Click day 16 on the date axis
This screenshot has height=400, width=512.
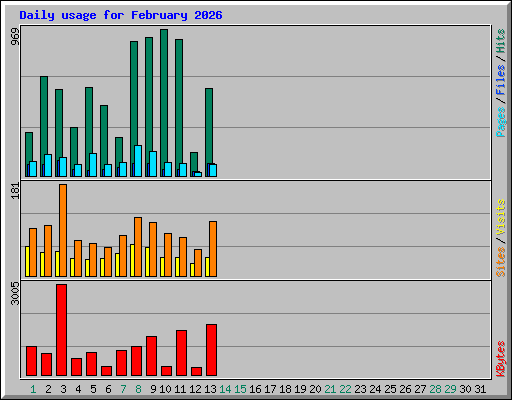tap(255, 389)
